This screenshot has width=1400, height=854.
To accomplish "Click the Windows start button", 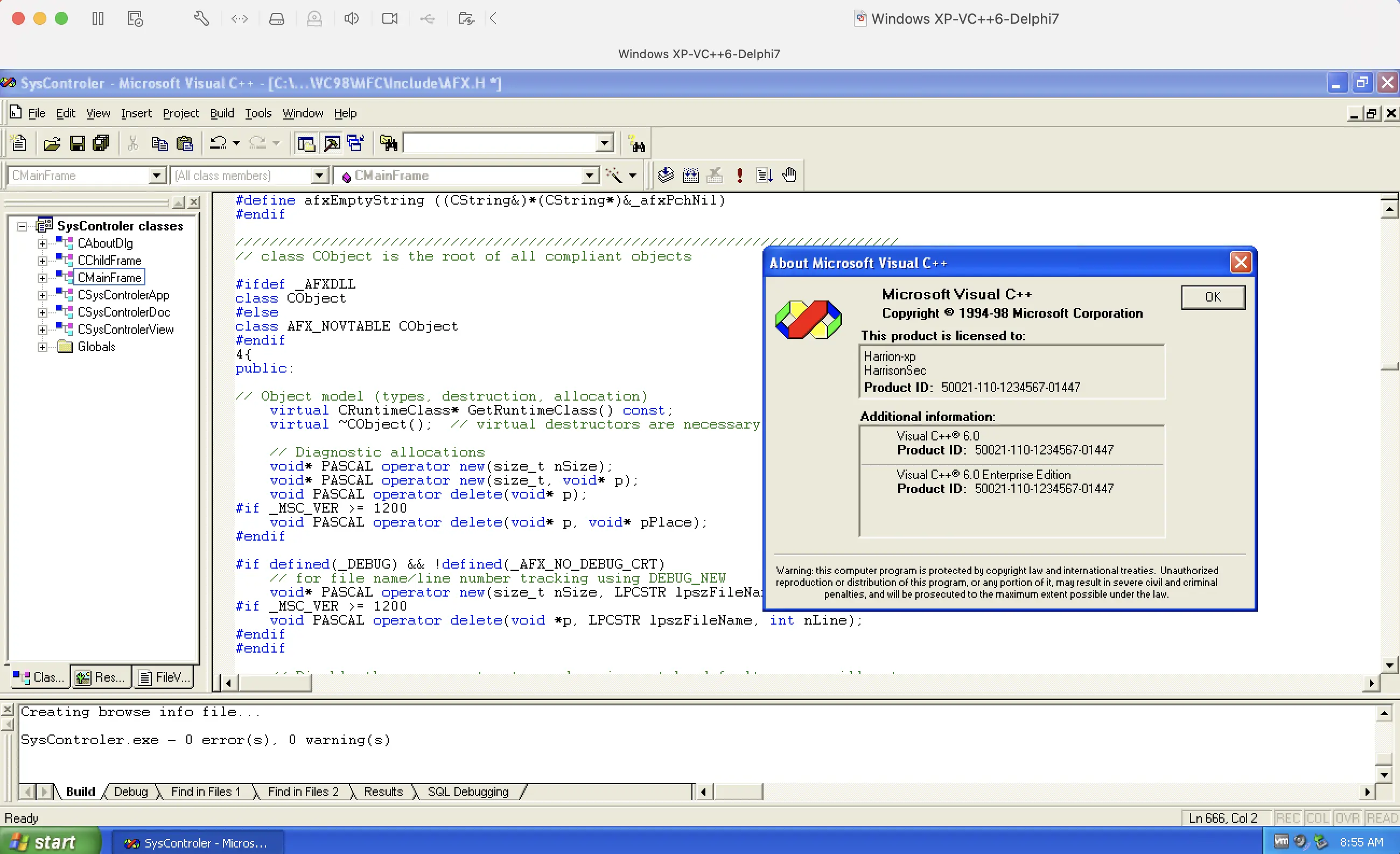I will point(50,842).
